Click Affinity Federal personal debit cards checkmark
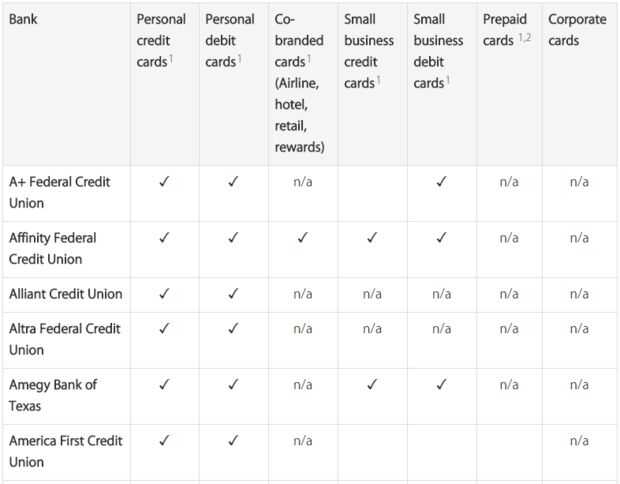Screen dimensions: 620x484 point(233,238)
